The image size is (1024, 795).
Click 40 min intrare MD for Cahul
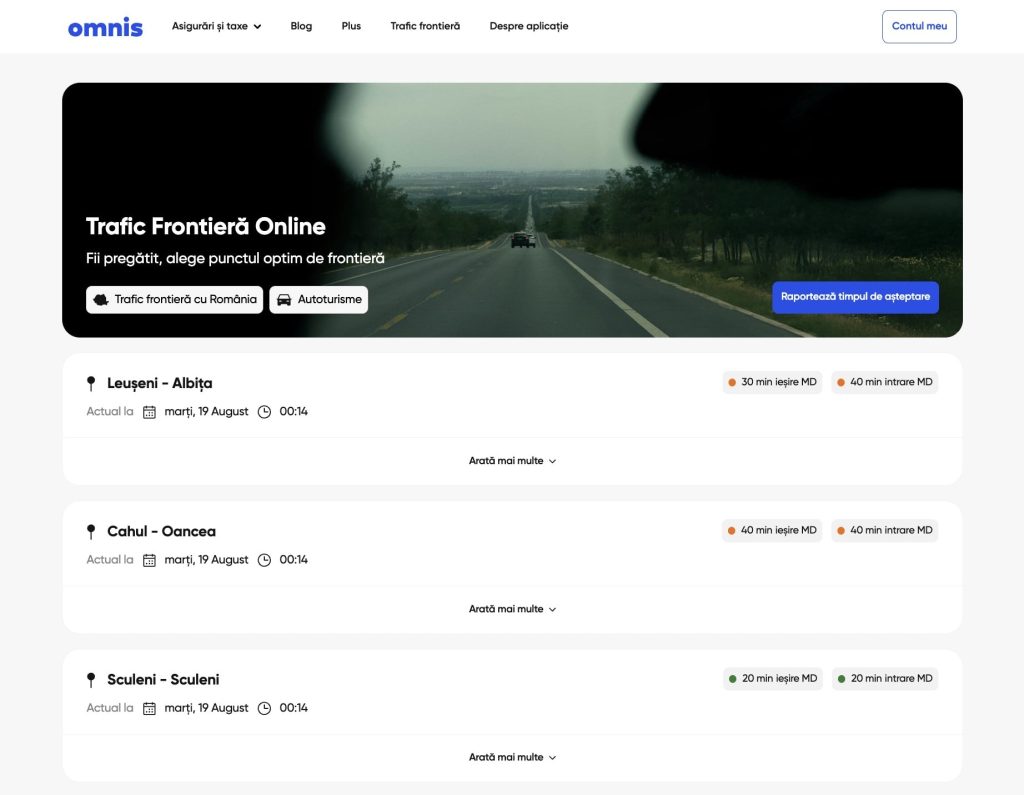click(x=885, y=530)
